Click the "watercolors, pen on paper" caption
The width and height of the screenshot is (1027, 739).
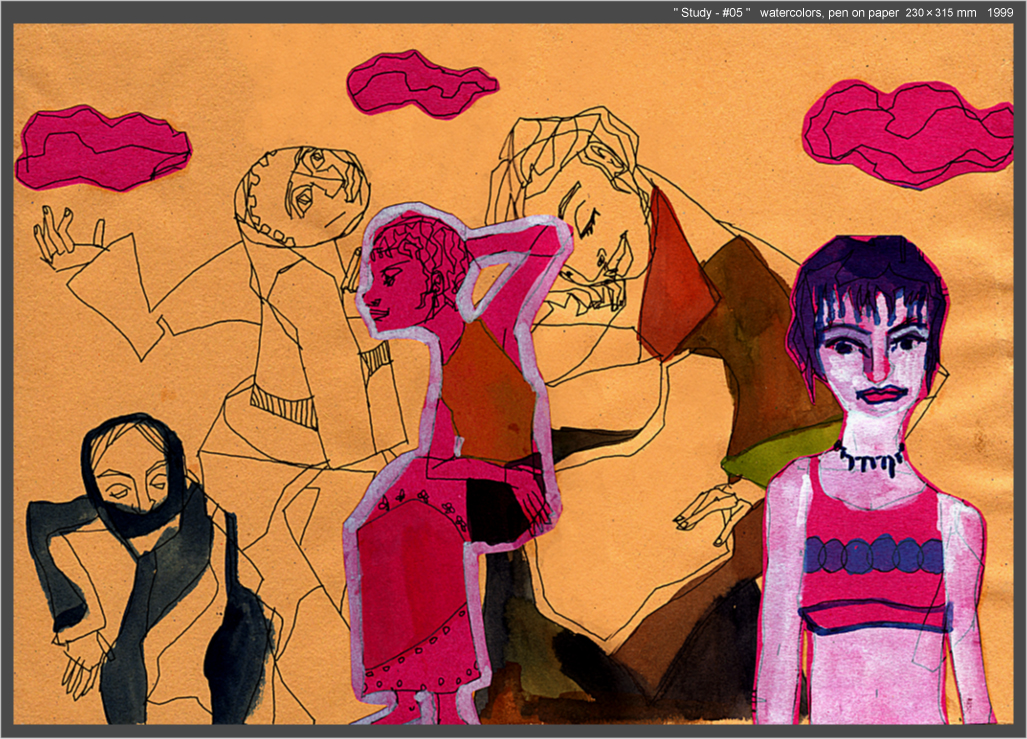829,12
